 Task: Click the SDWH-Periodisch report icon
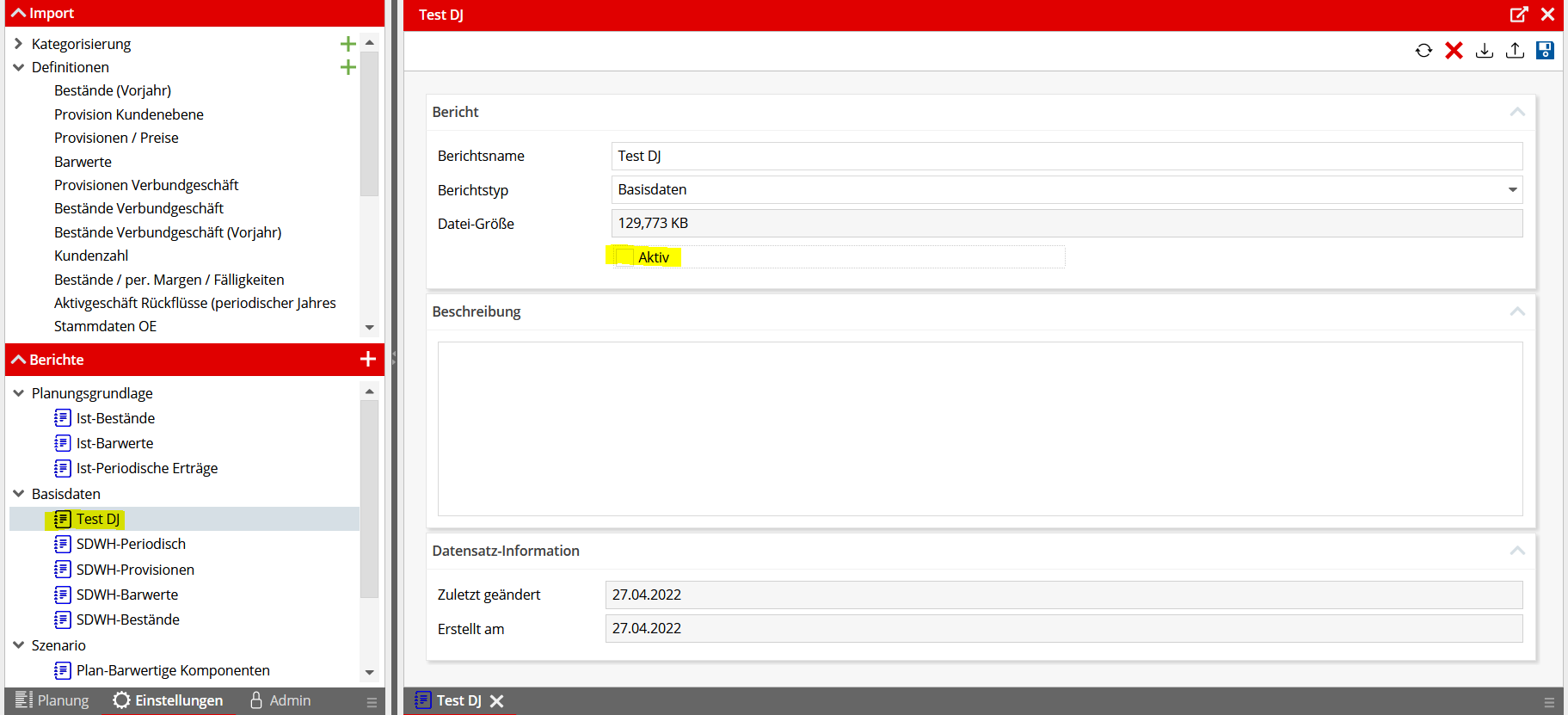point(63,544)
